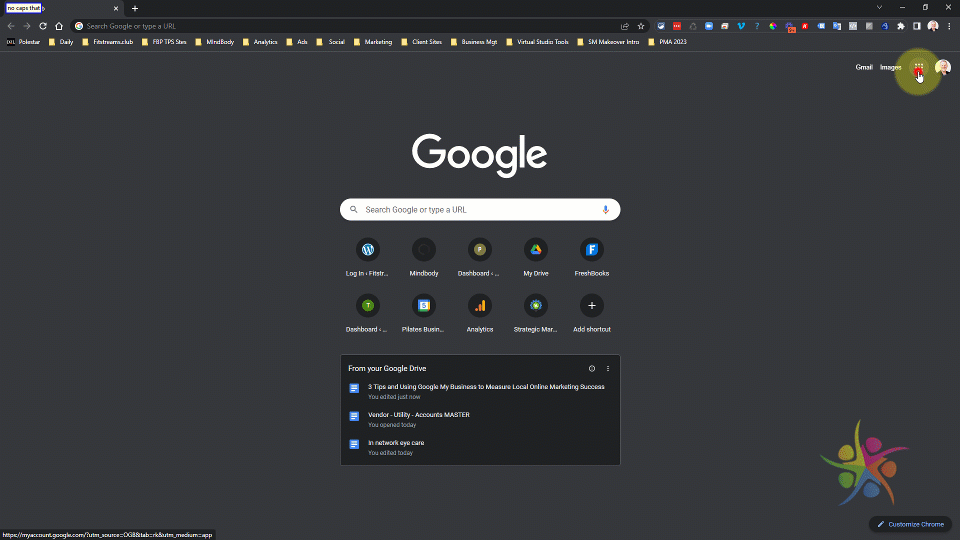Reload the current page
Viewport: 960px width, 540px height.
(43, 26)
